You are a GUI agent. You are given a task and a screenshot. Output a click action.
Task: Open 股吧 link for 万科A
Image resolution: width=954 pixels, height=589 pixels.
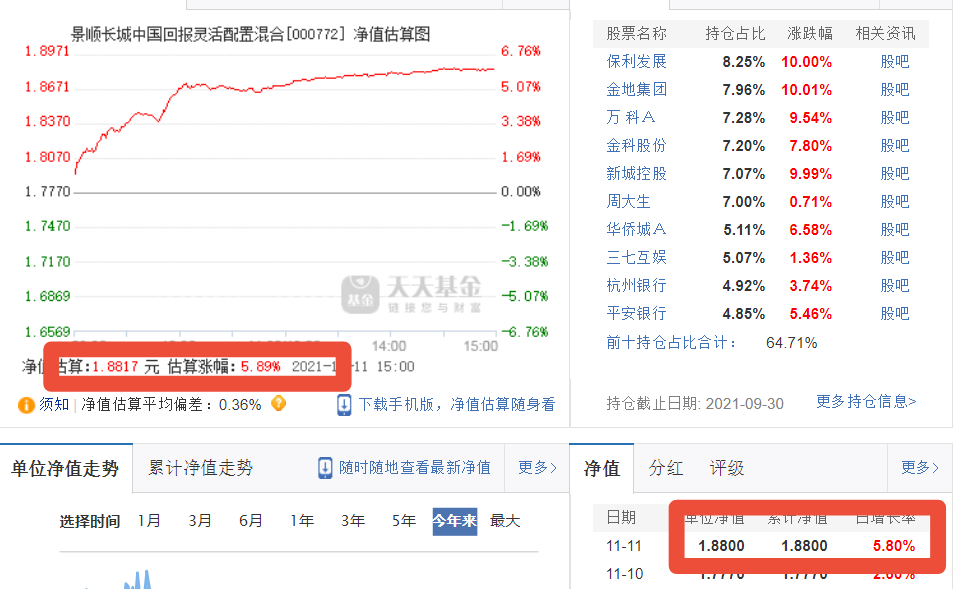click(x=894, y=118)
